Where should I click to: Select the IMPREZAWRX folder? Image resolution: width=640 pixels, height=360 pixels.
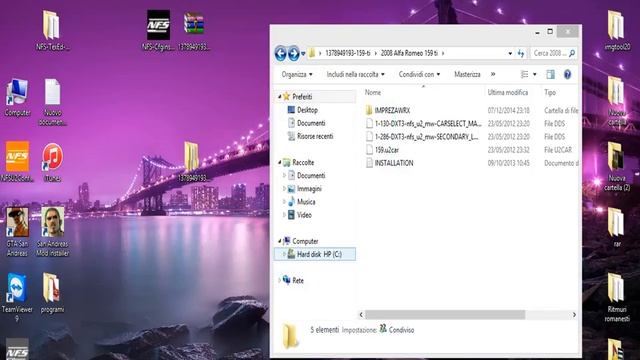point(392,110)
